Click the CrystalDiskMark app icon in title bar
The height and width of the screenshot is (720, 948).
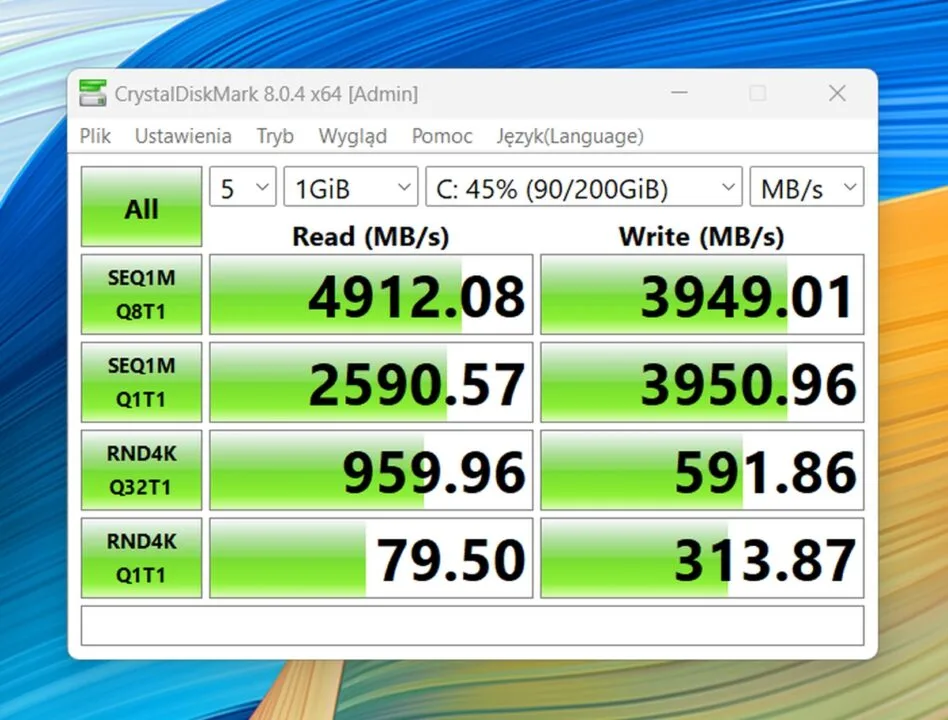[x=93, y=93]
